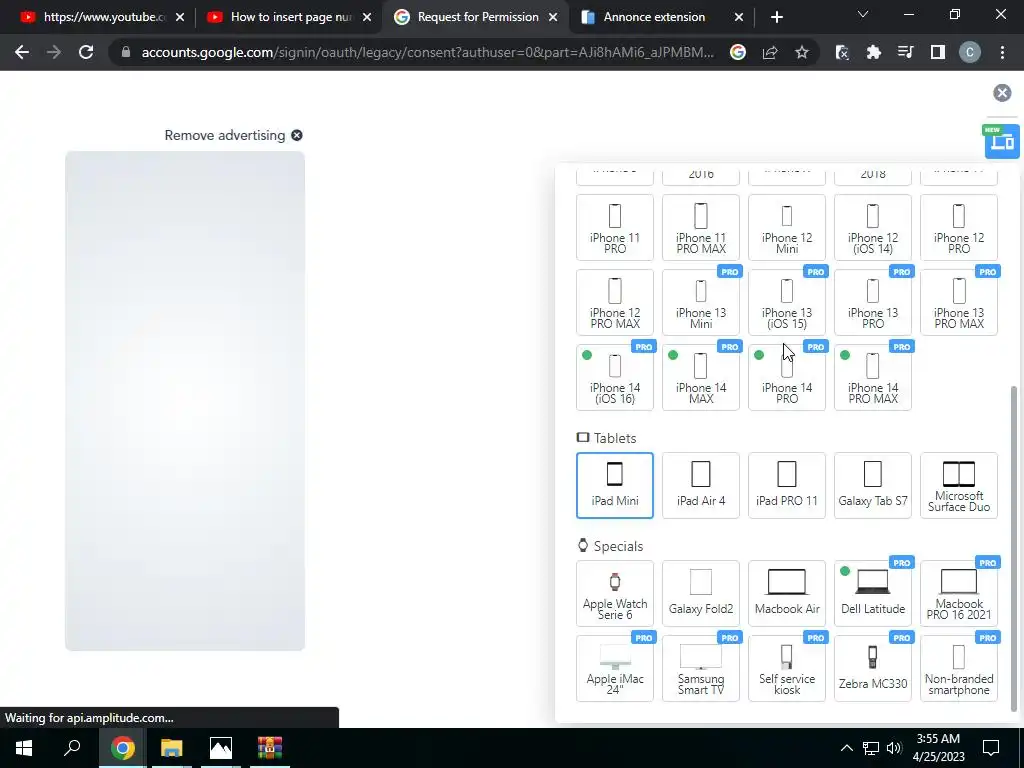This screenshot has height=768, width=1024.
Task: Select the iPhone 14 PRO device
Action: click(787, 377)
